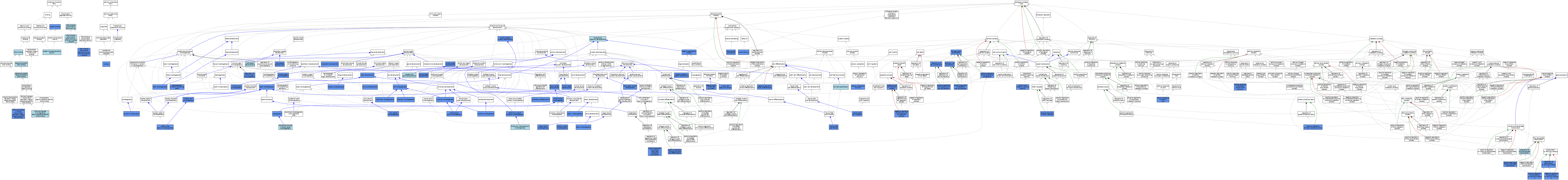This screenshot has width=1568, height=180.
Task: Click the 'gland development' node
Action: [x=414, y=64]
